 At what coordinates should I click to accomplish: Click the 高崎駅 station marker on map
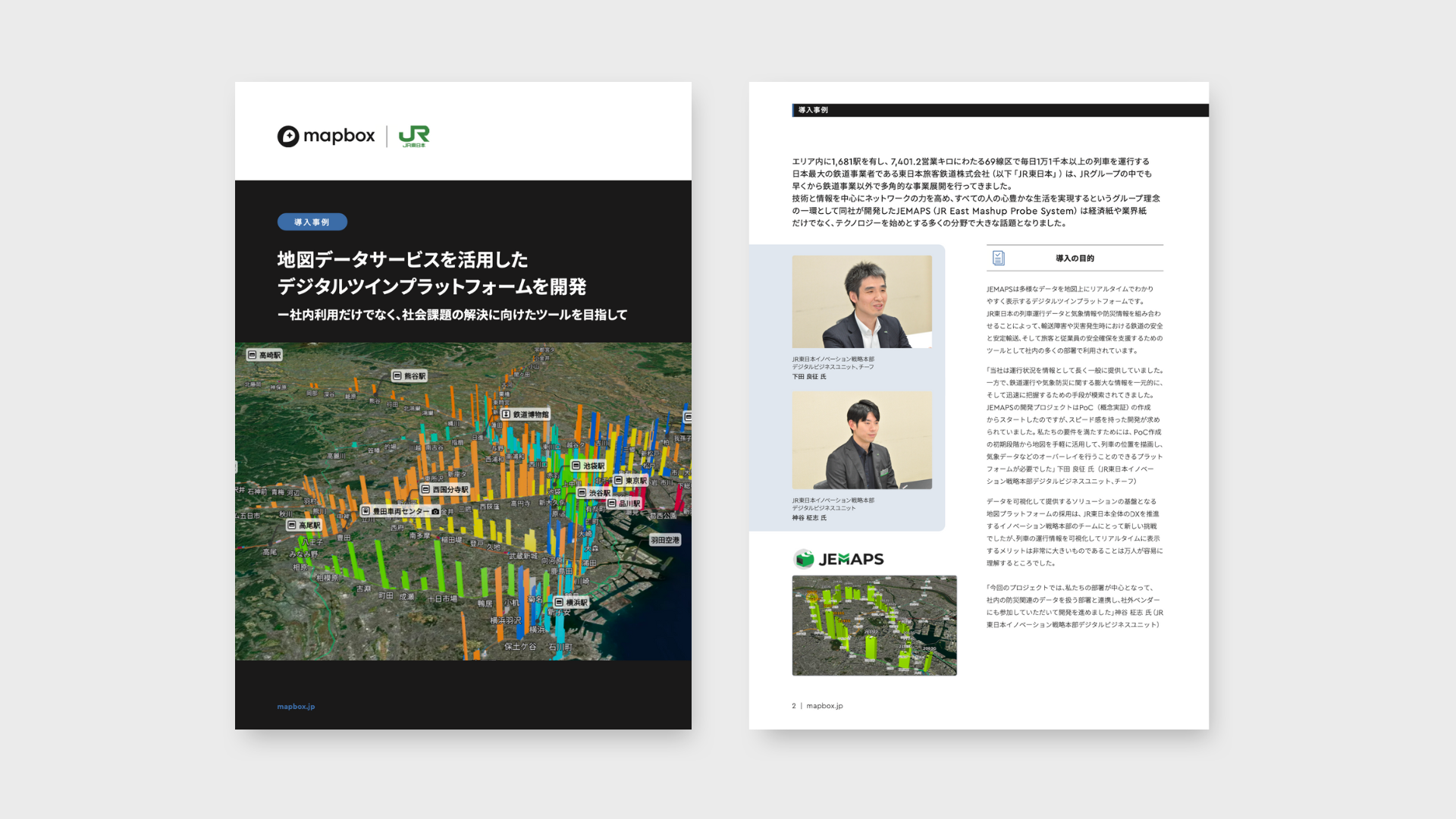point(265,355)
